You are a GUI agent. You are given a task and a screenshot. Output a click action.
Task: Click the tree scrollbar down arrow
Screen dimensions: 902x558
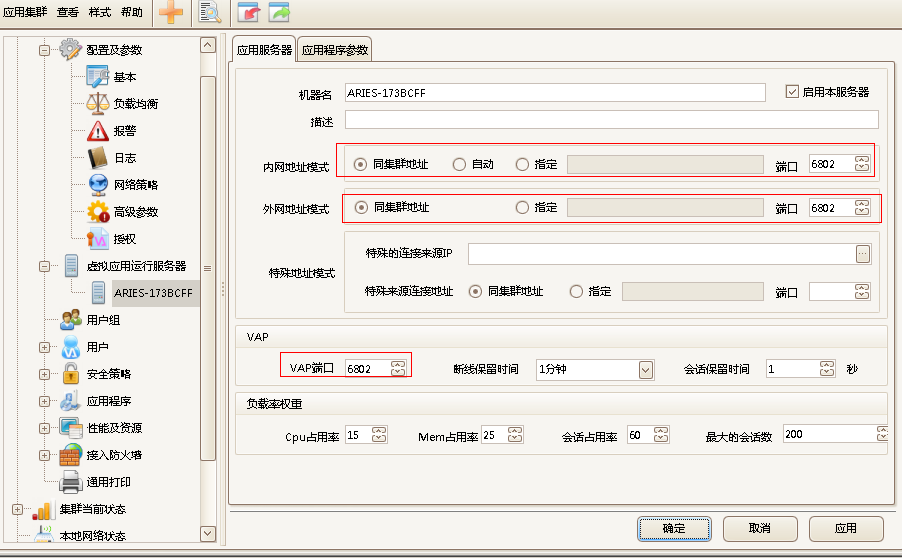click(208, 533)
